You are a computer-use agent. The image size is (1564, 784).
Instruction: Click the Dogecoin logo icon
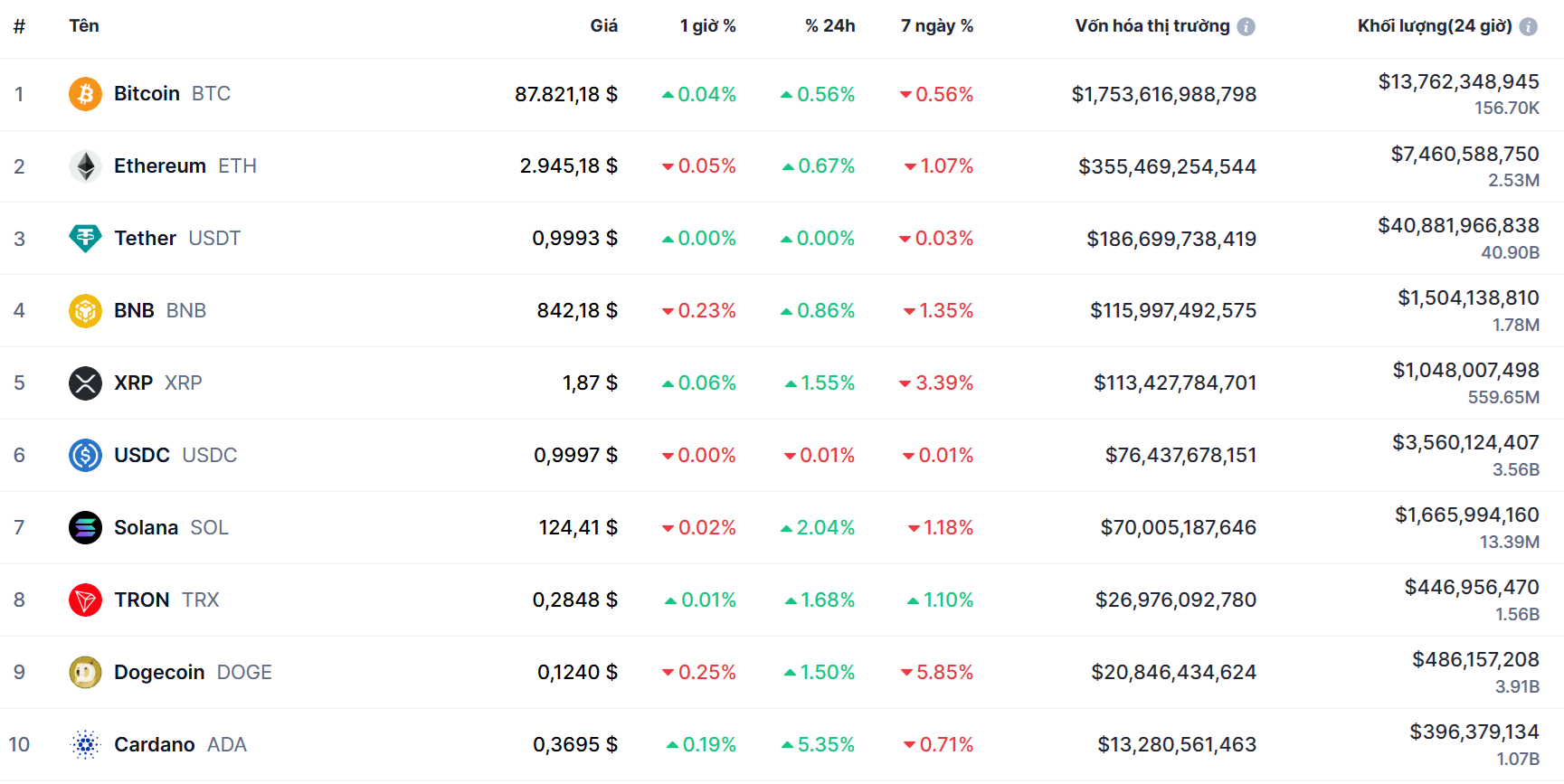(x=85, y=672)
